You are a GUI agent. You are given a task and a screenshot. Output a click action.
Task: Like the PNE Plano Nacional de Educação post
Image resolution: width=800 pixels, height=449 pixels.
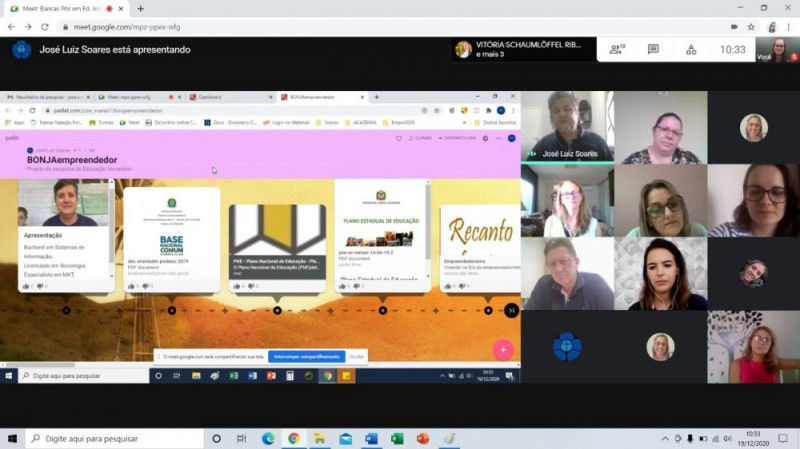click(237, 286)
